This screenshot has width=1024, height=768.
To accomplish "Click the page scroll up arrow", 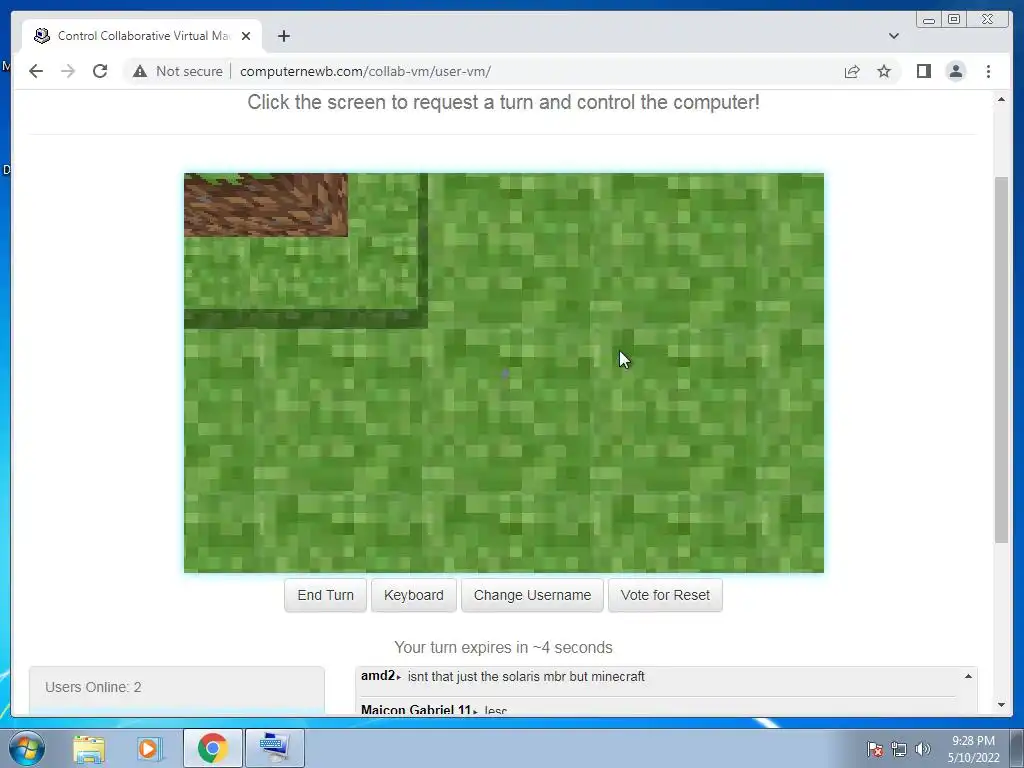I will [1001, 100].
